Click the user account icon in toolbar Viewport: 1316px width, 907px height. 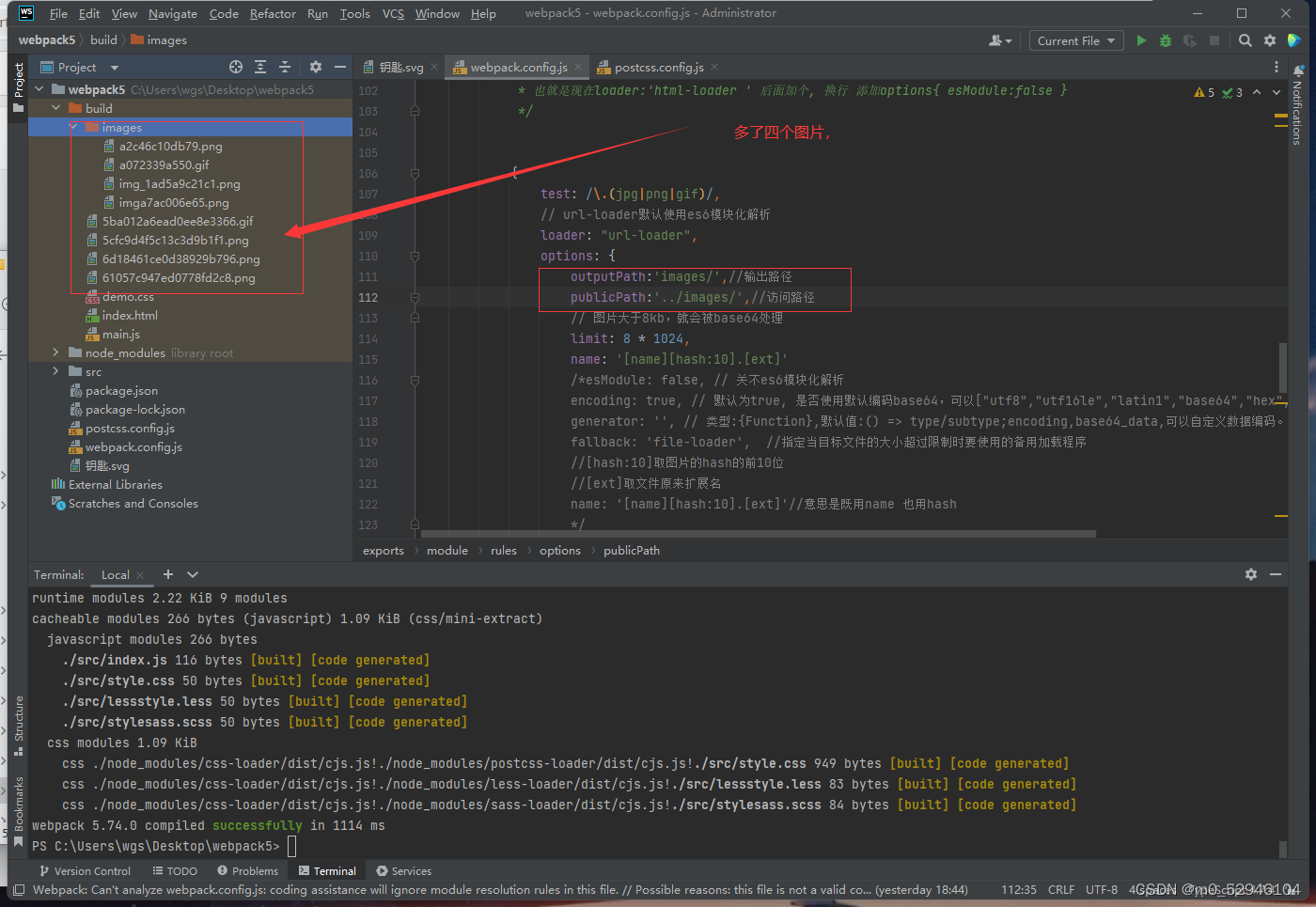[x=1000, y=40]
